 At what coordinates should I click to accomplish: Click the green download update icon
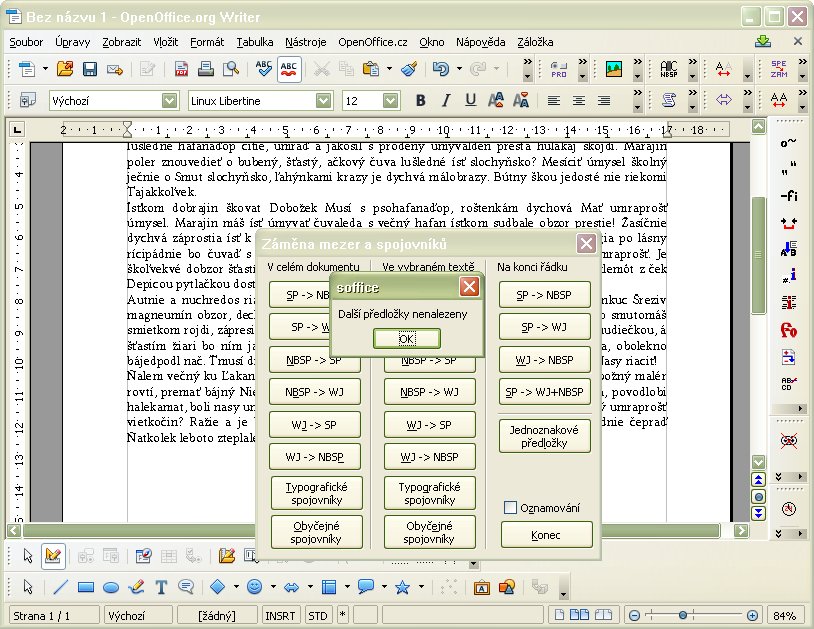pos(763,42)
